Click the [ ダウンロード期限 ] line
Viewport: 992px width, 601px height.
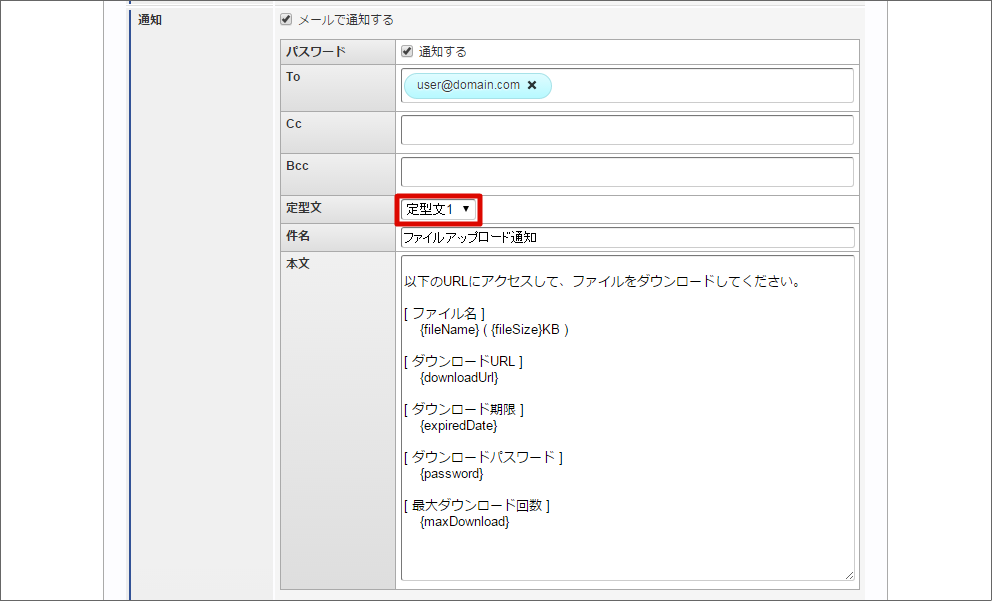tap(464, 409)
